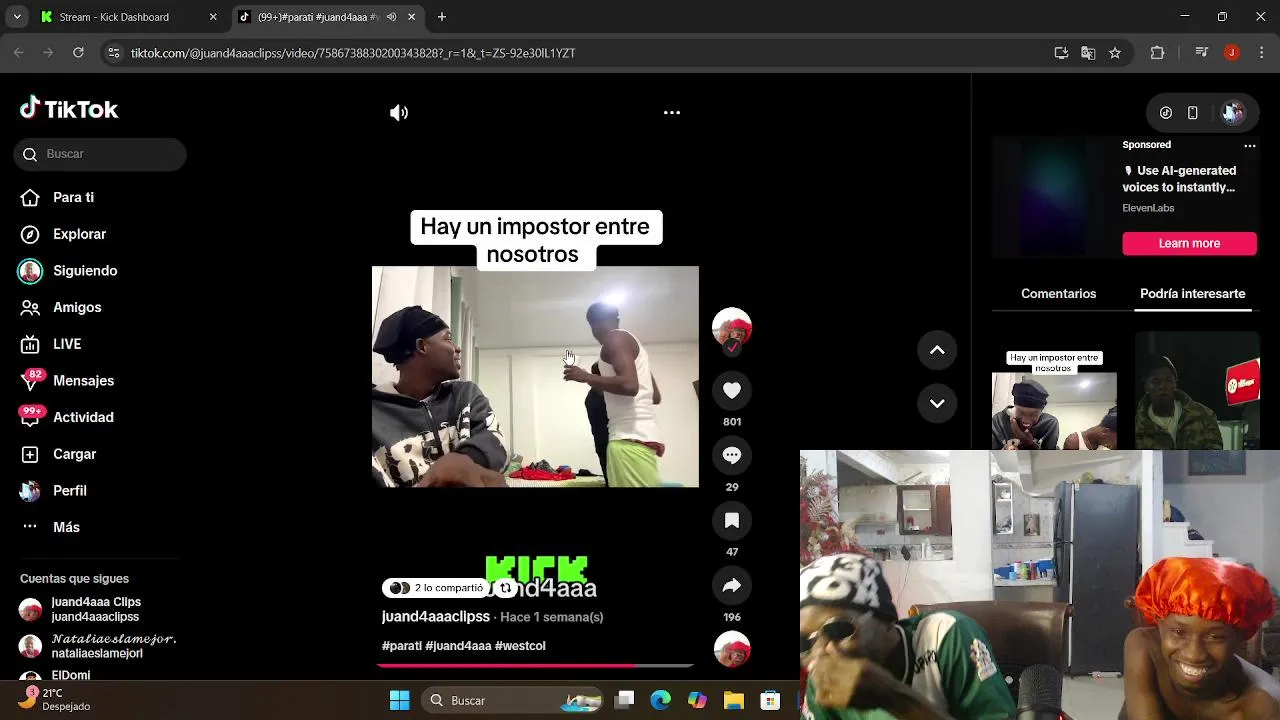Screen dimensions: 1280x720
Task: Open the comments bubble showing 29
Action: (x=732, y=455)
